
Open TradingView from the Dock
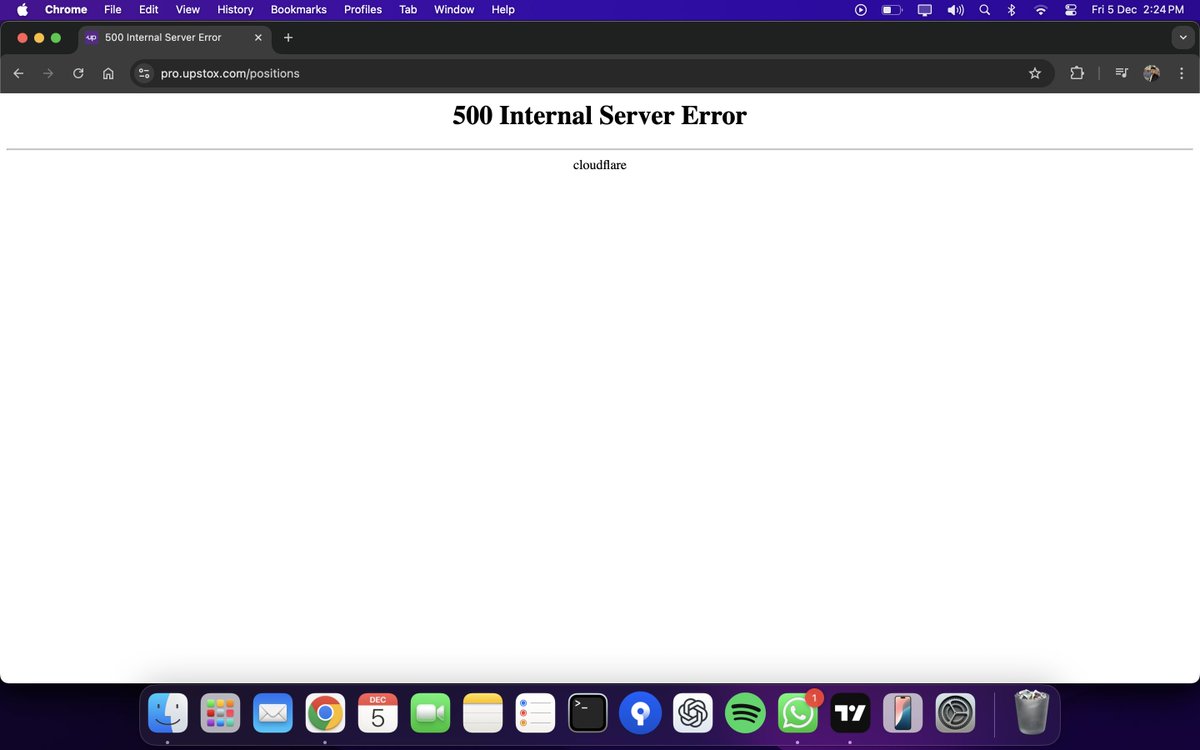point(850,712)
